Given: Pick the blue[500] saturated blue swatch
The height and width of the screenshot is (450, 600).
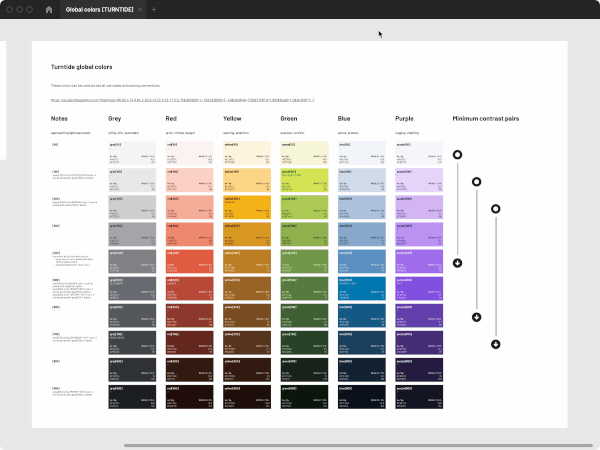Looking at the screenshot, I should click(x=362, y=289).
